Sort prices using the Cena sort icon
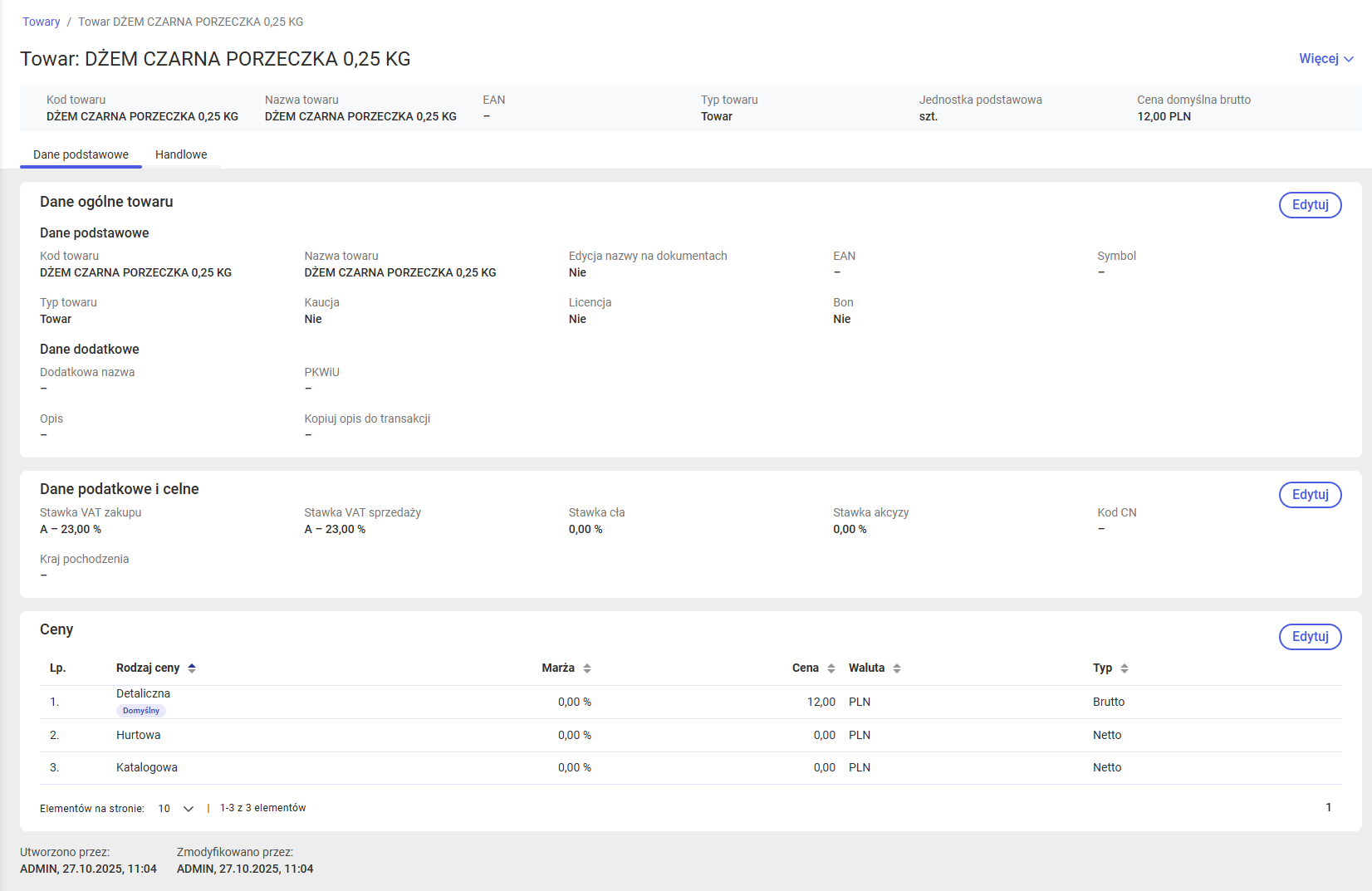This screenshot has width=1372, height=891. click(831, 668)
